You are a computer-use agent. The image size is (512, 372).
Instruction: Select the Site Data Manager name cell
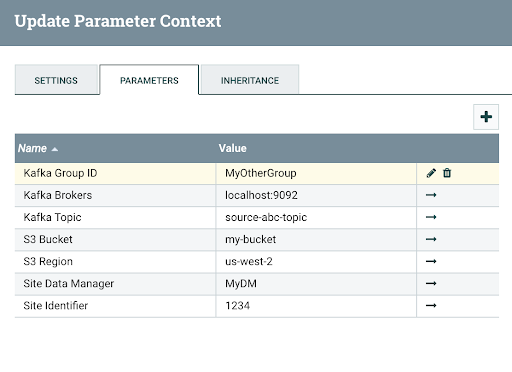115,284
